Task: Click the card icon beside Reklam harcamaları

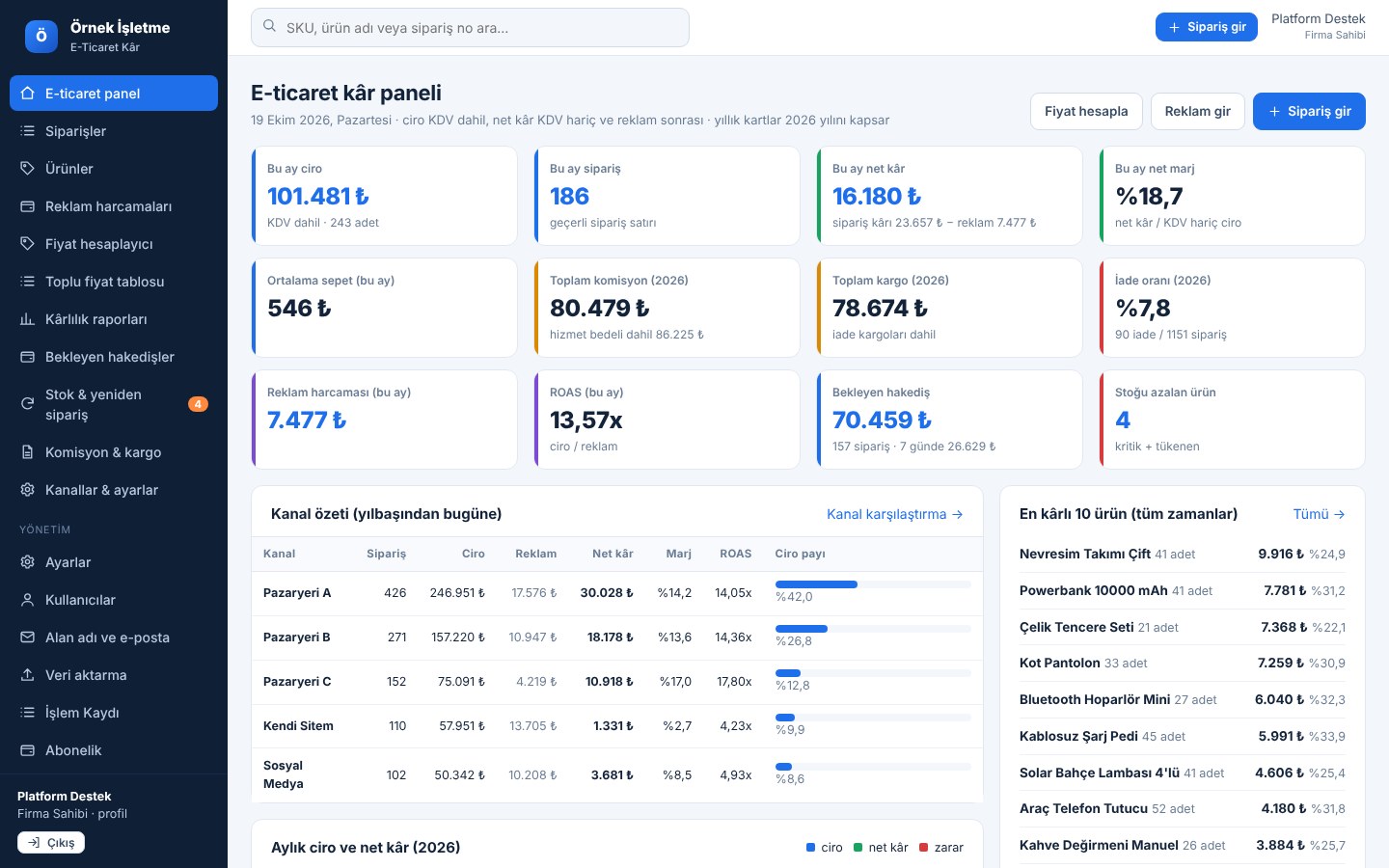Action: [27, 206]
